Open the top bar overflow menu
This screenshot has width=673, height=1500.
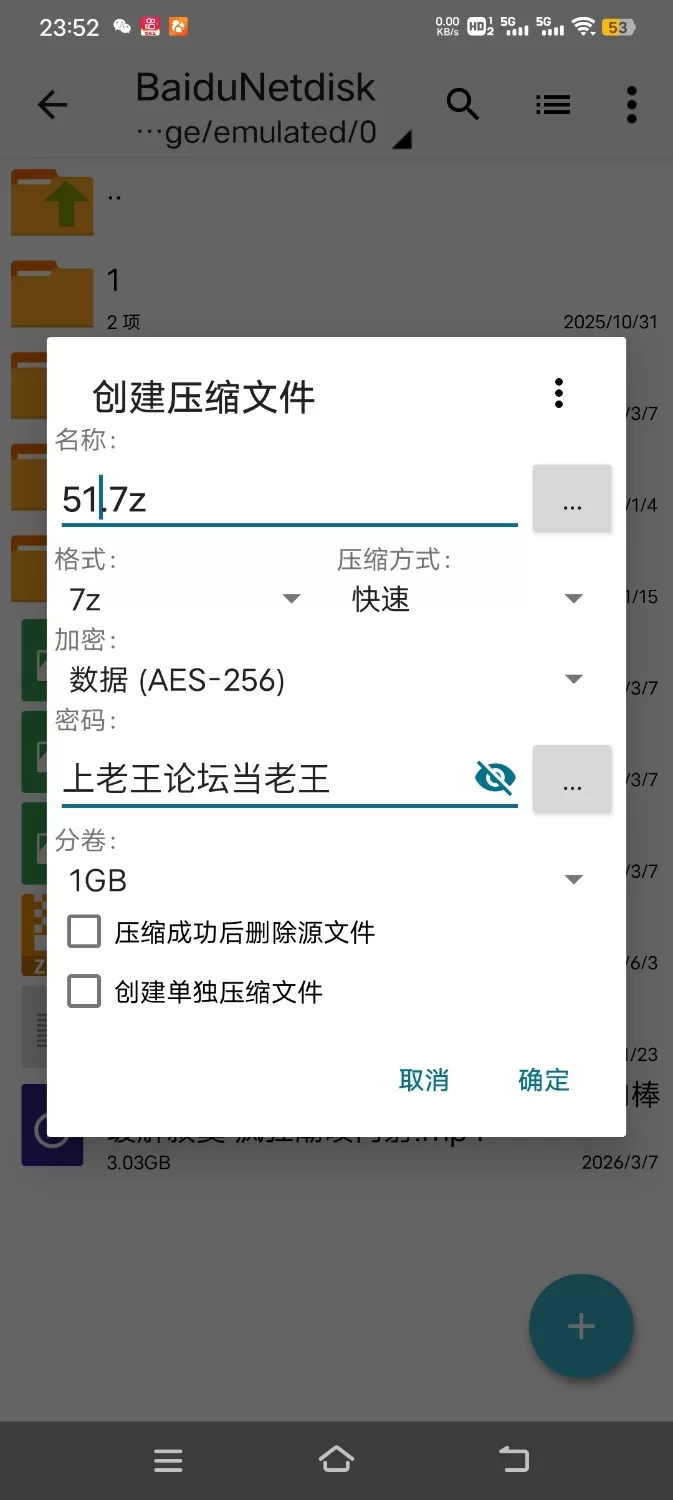tap(631, 104)
